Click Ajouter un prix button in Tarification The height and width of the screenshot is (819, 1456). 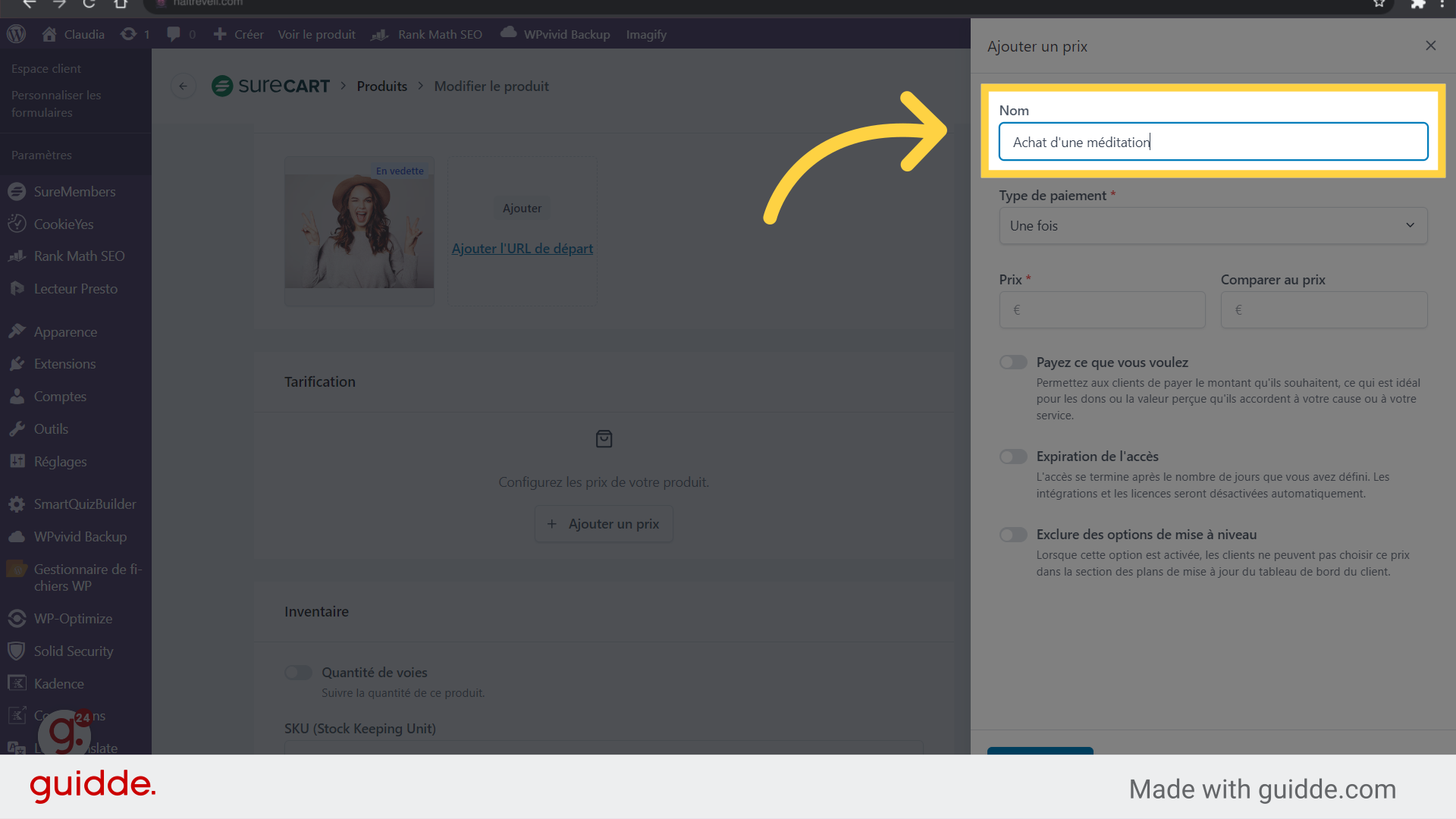(x=604, y=524)
